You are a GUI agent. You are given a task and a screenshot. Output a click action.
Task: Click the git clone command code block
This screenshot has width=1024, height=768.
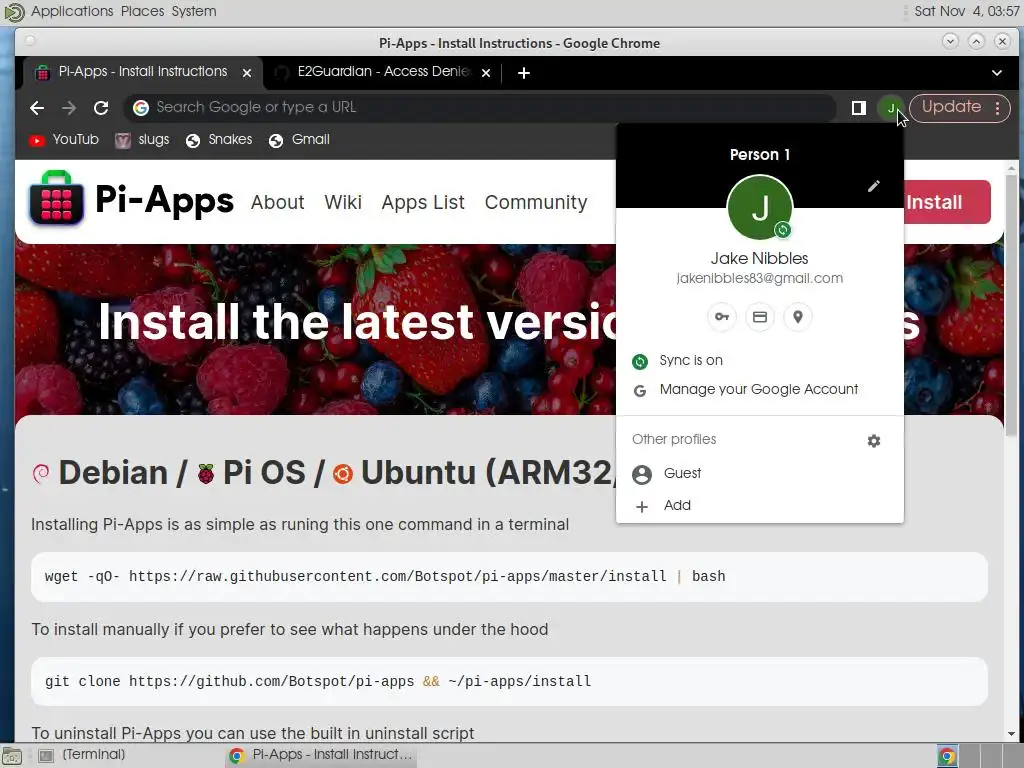coord(509,681)
